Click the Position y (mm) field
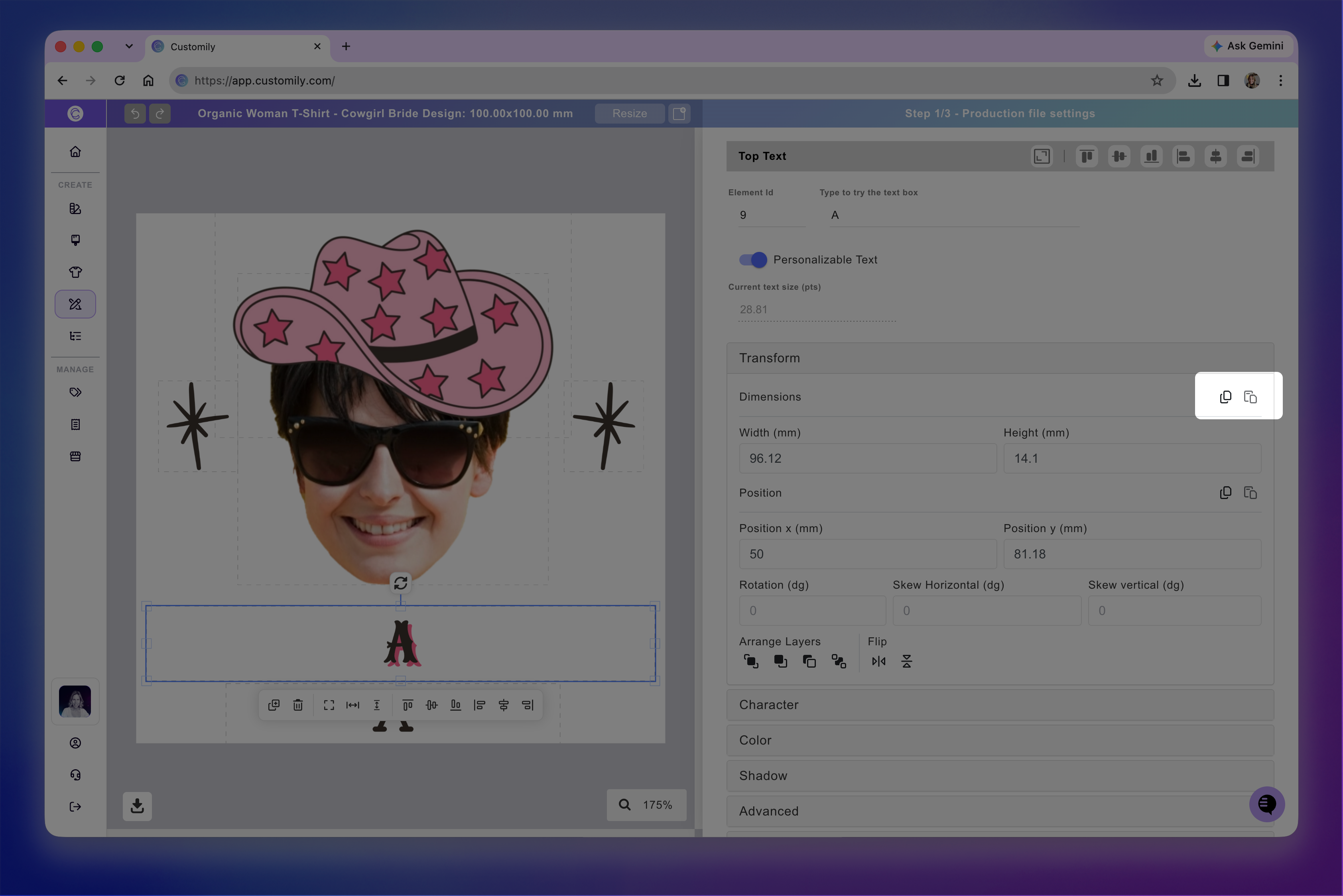 click(1132, 554)
